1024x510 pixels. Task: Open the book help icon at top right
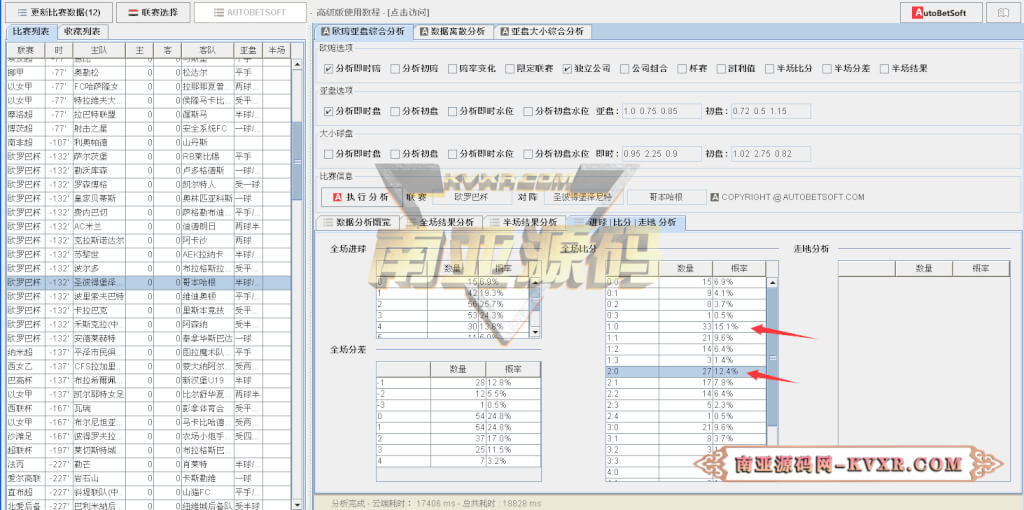[x=1002, y=12]
